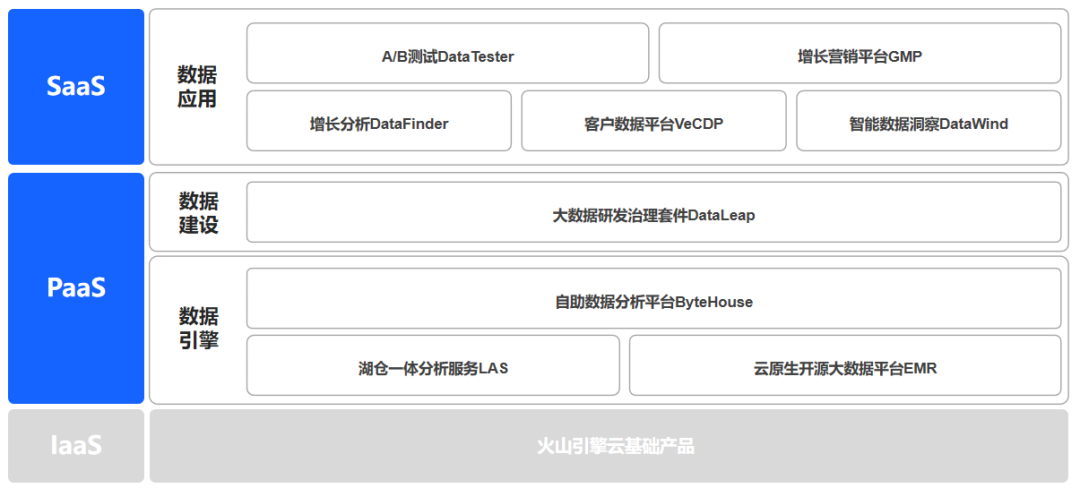Click the 湖仓一体分析服务LAS box
The width and height of the screenshot is (1080, 488).
433,365
